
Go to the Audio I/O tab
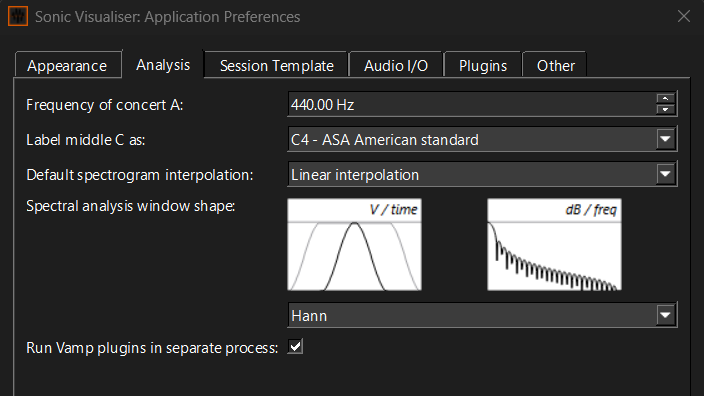[396, 66]
